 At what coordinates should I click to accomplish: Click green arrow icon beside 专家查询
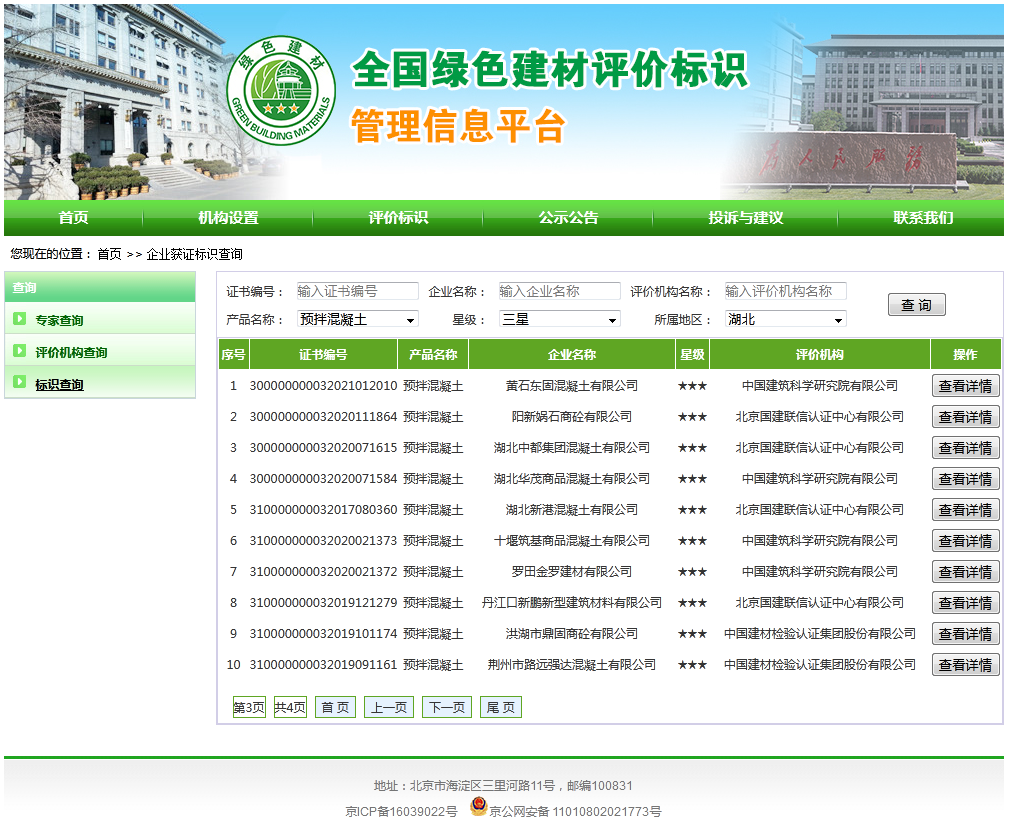tap(20, 319)
